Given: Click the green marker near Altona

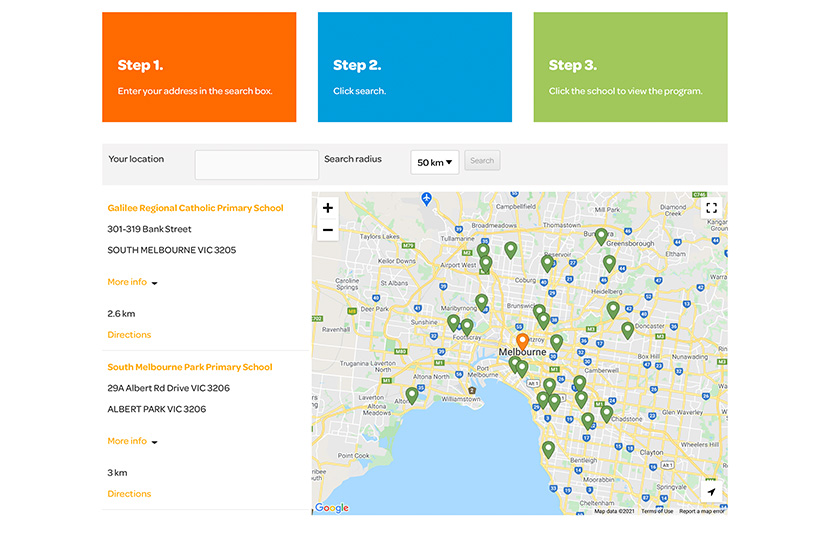Looking at the screenshot, I should (x=411, y=395).
